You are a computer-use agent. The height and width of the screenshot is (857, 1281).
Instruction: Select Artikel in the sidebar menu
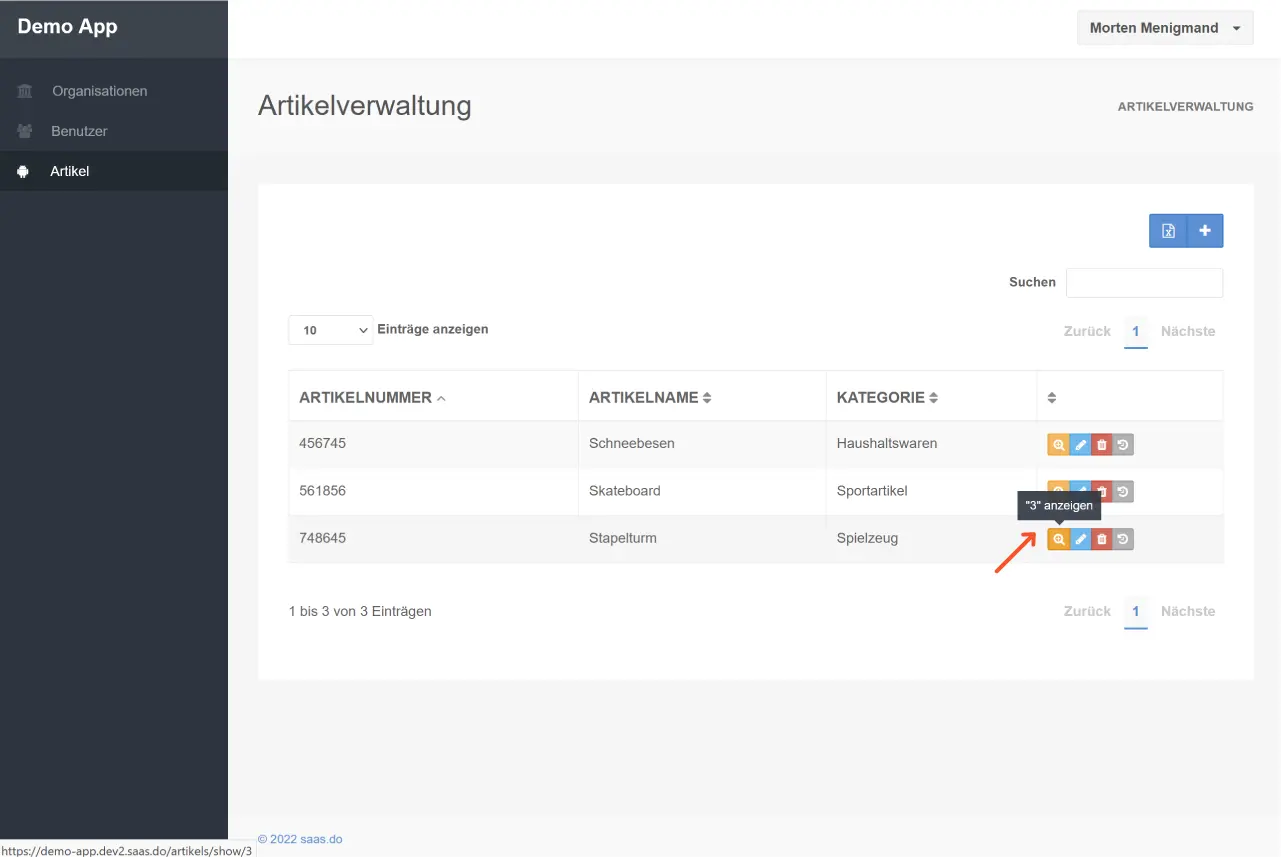[x=70, y=171]
